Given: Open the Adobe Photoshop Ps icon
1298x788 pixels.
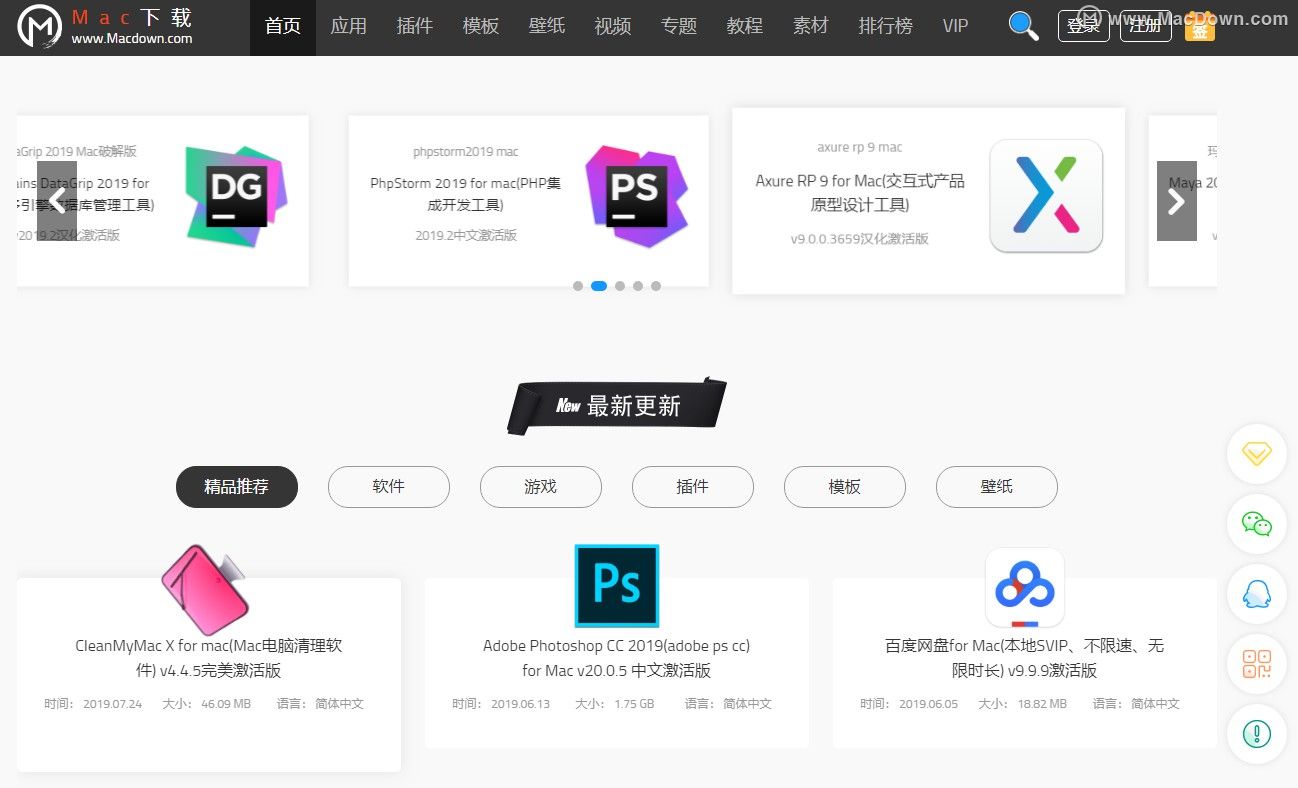Looking at the screenshot, I should (x=617, y=586).
